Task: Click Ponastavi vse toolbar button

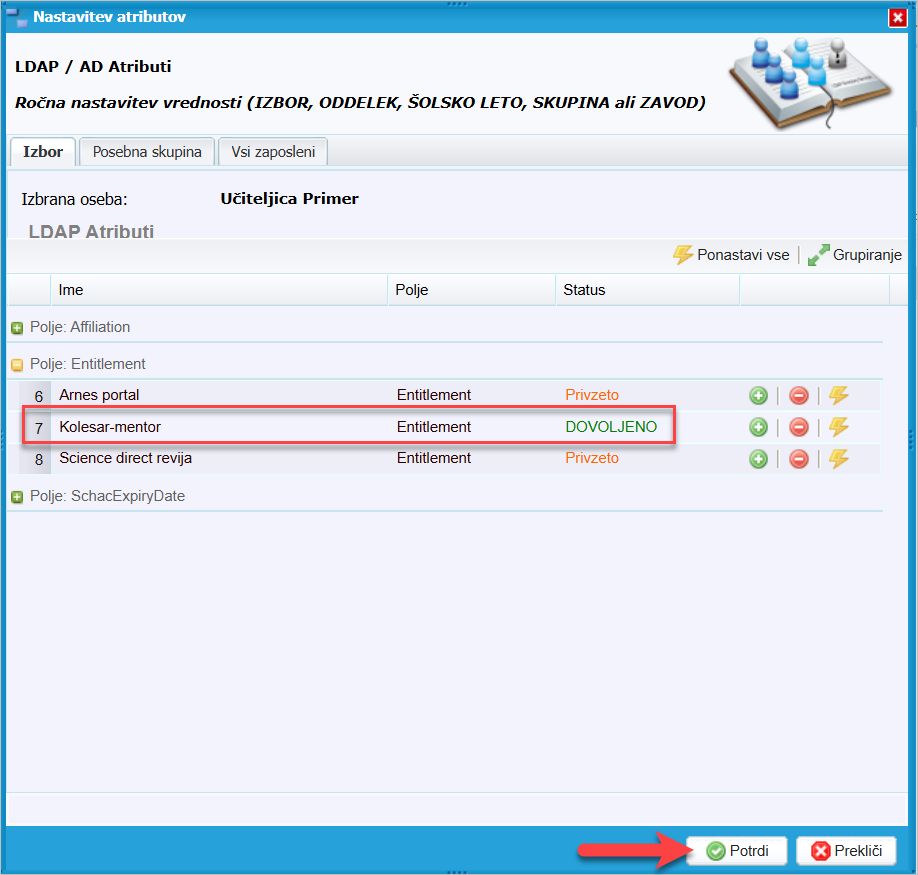Action: click(731, 255)
